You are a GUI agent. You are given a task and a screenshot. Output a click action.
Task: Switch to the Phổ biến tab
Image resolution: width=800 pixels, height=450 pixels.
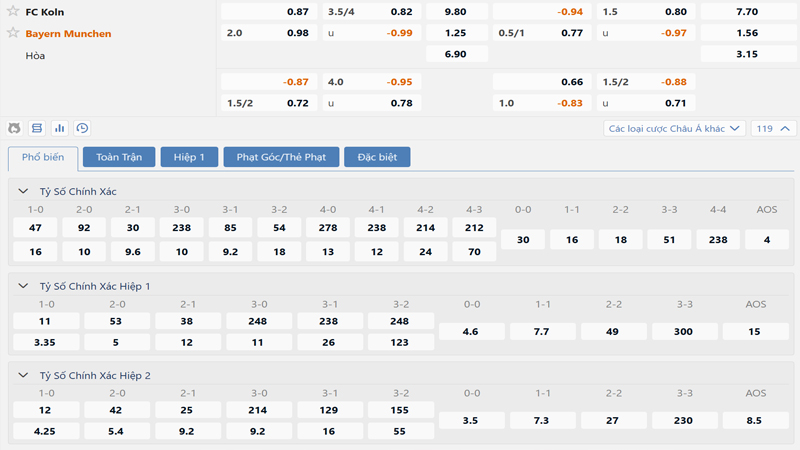[x=43, y=157]
